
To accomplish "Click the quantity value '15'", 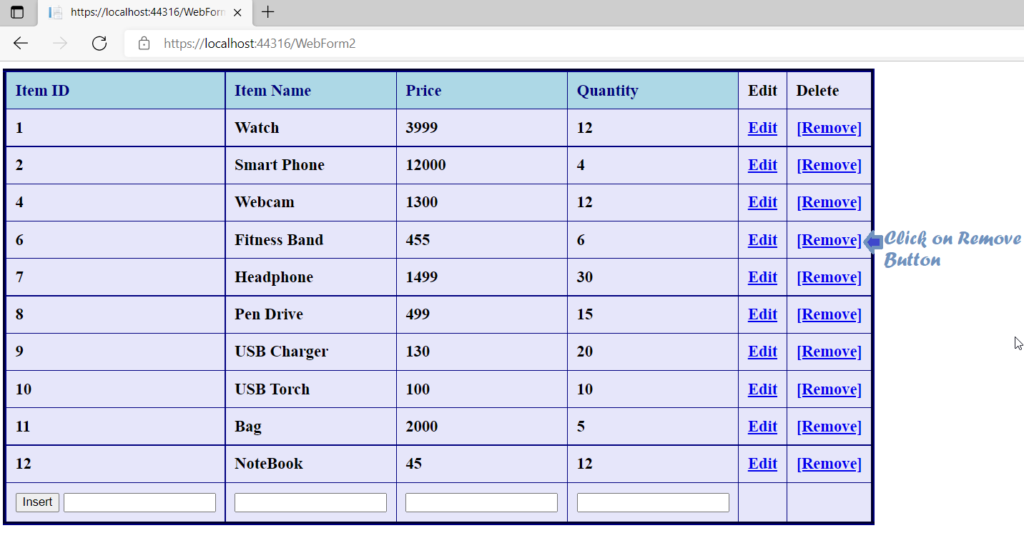I will tap(584, 314).
